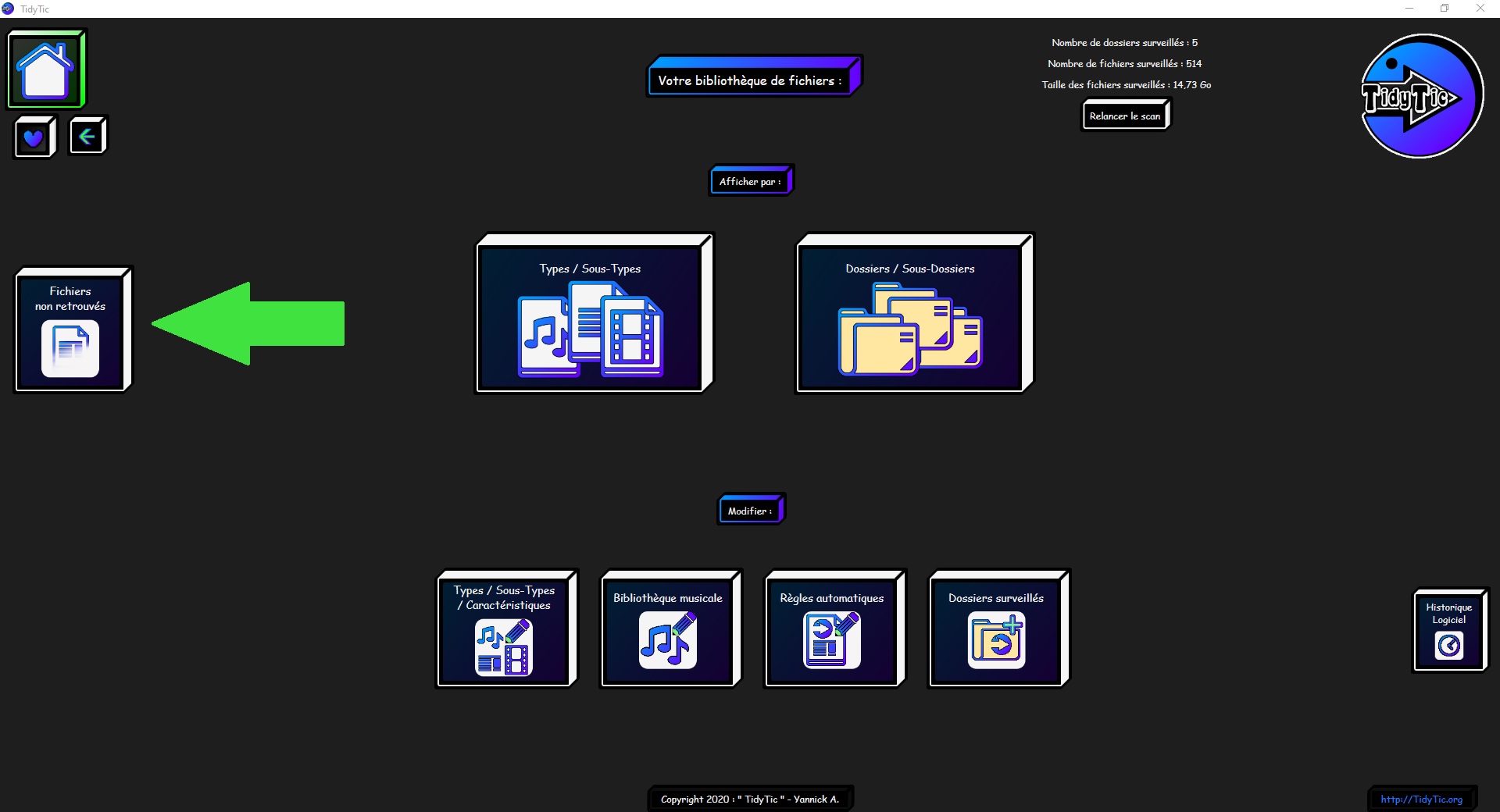Screen dimensions: 1500x812
Task: Modify Dossiers surveillés
Action: point(998,629)
